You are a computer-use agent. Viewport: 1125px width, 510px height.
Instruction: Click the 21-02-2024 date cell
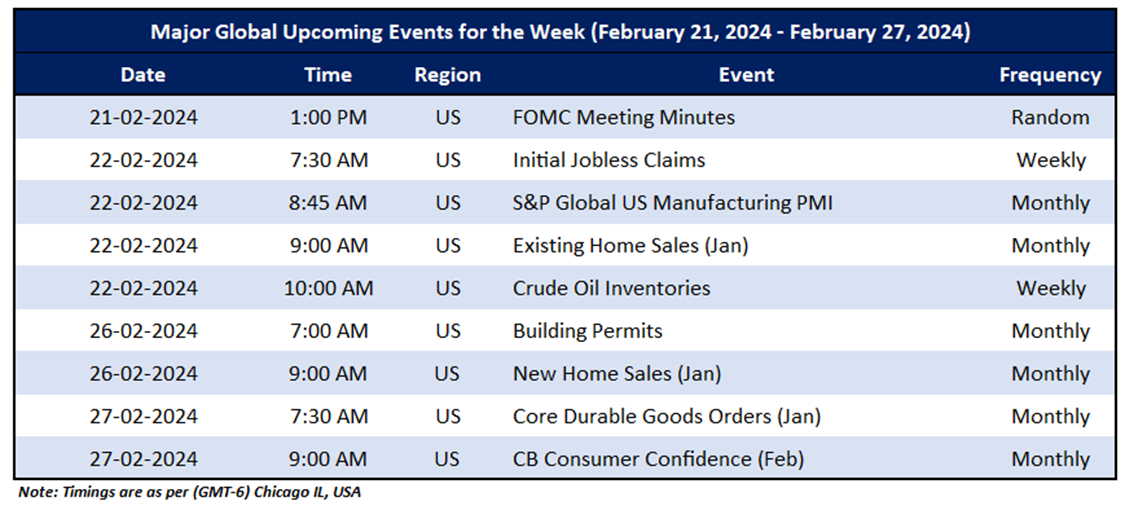pyautogui.click(x=143, y=117)
